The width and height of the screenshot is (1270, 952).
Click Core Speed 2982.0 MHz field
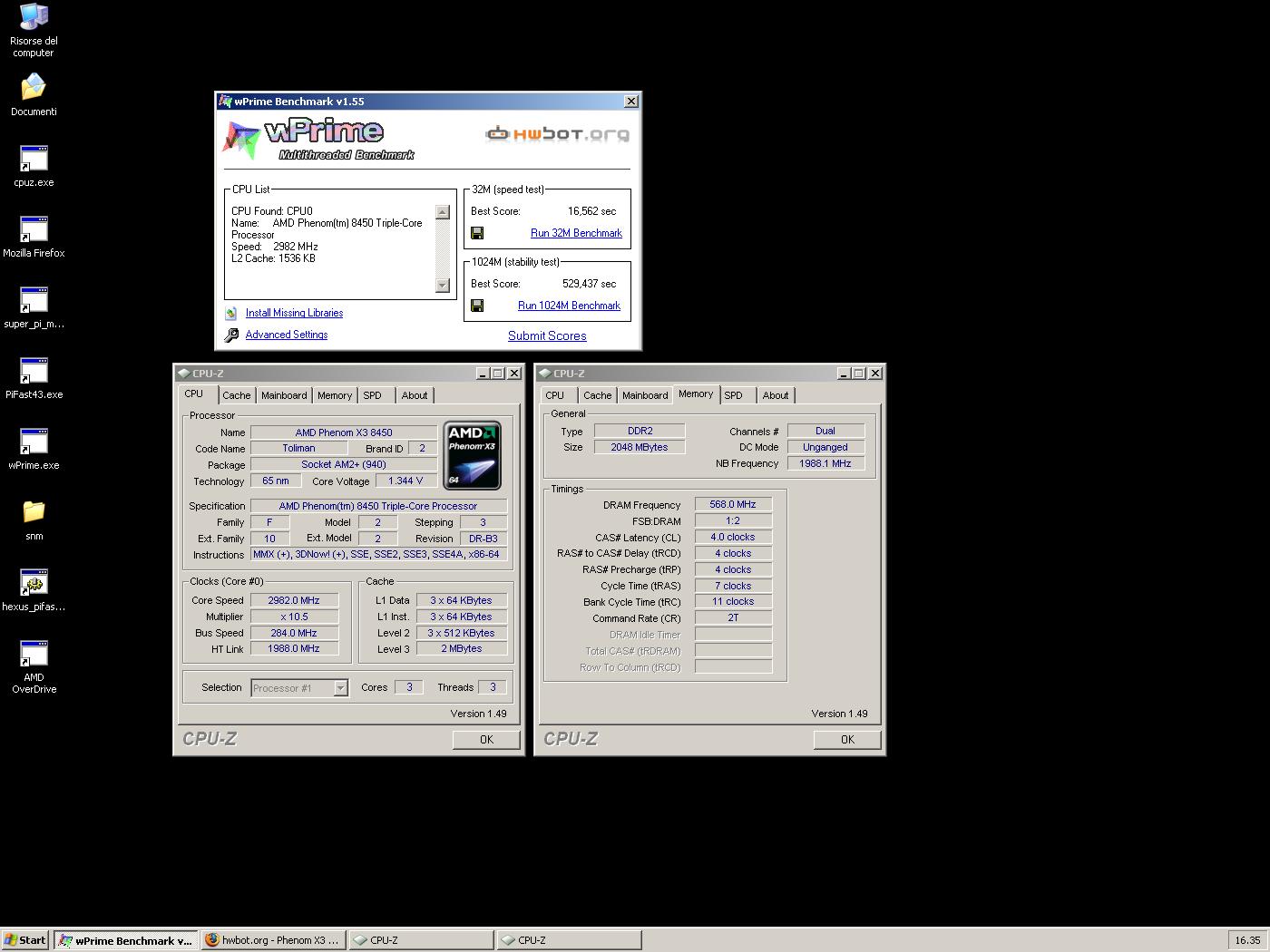click(294, 600)
